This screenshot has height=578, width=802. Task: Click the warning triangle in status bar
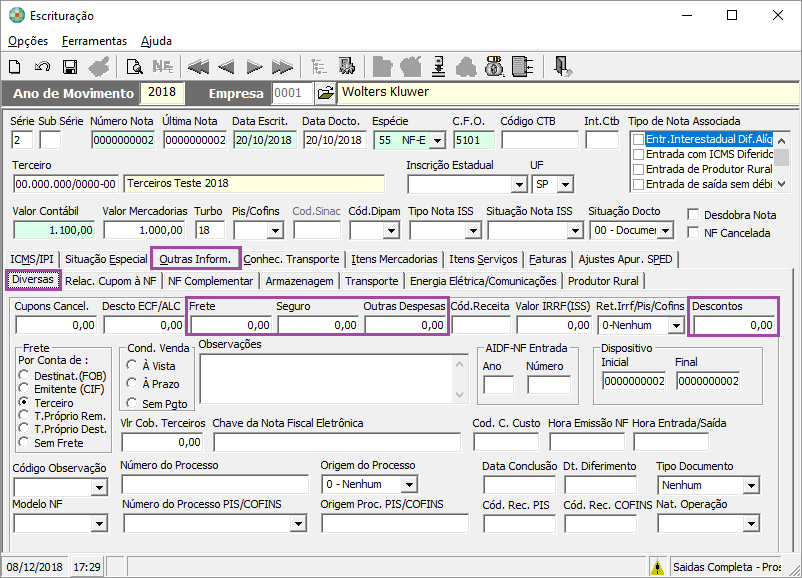[x=657, y=567]
